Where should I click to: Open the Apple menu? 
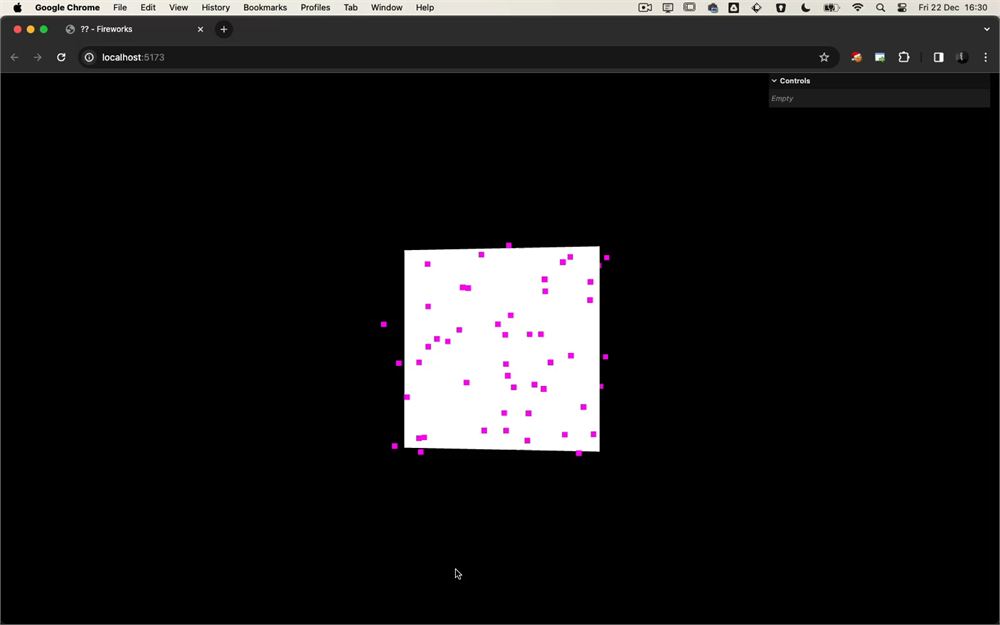click(x=17, y=8)
